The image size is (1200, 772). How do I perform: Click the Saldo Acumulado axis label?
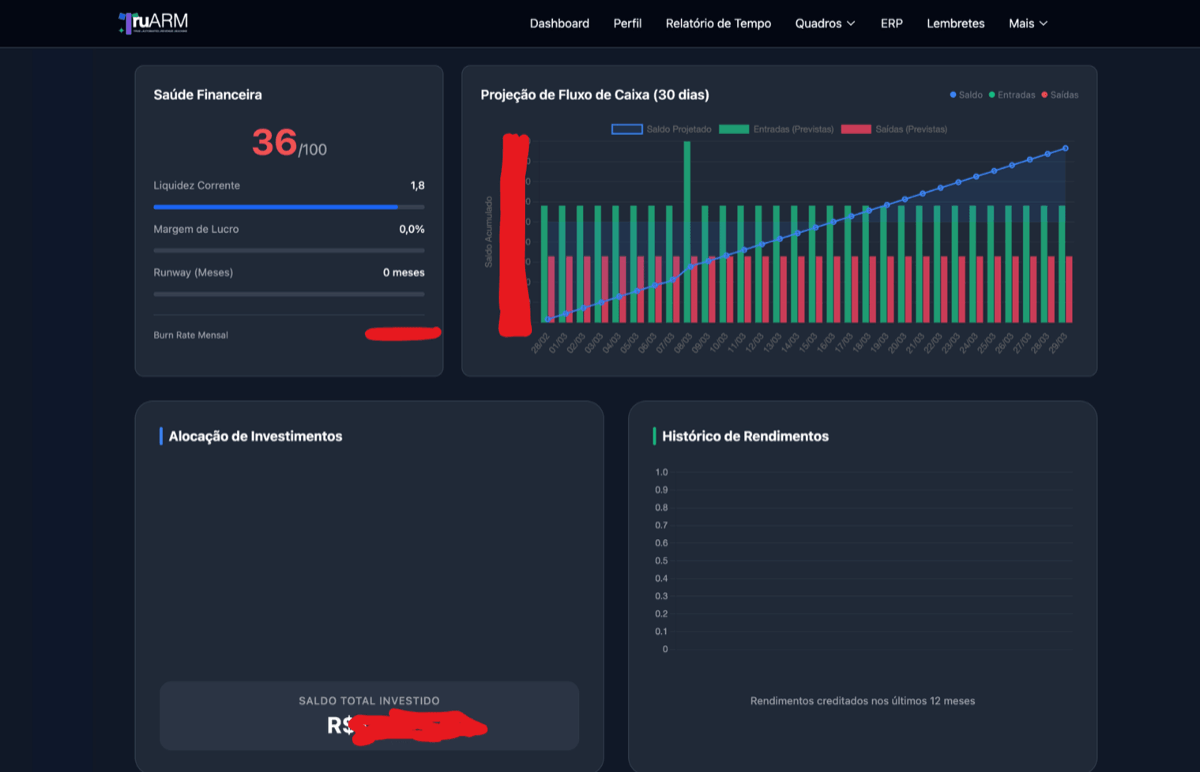[489, 231]
